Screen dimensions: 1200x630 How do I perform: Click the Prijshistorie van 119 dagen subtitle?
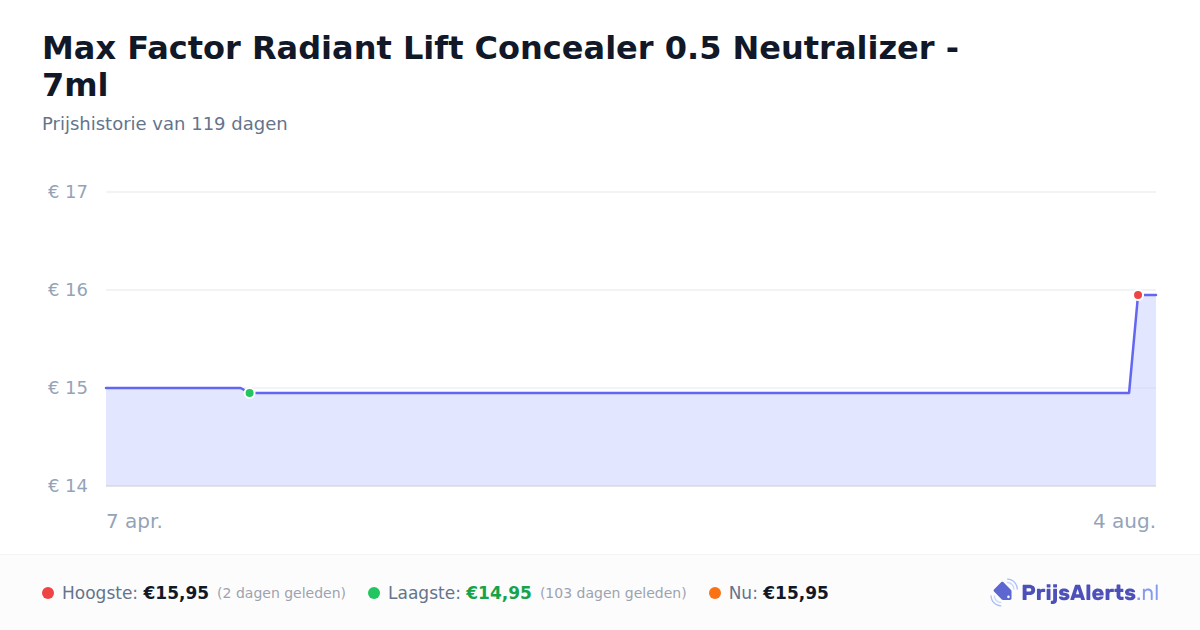(x=165, y=124)
